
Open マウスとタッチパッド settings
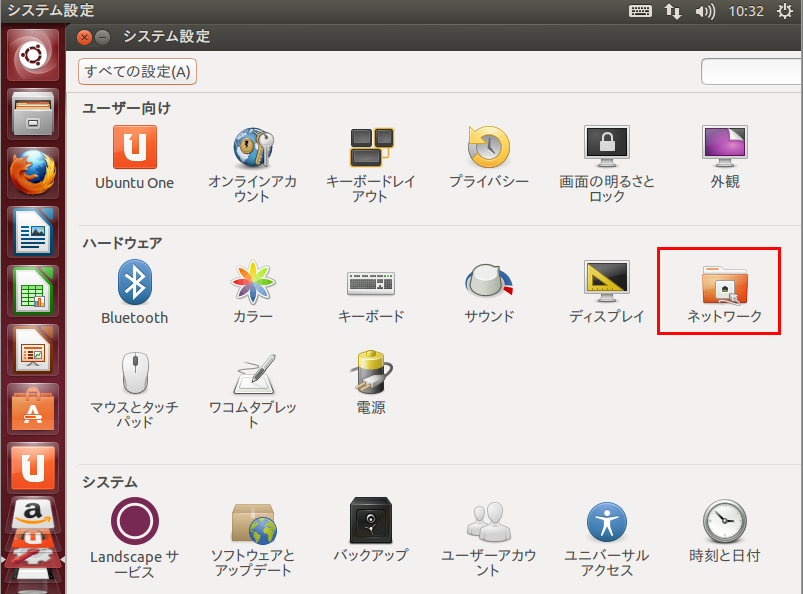click(135, 390)
